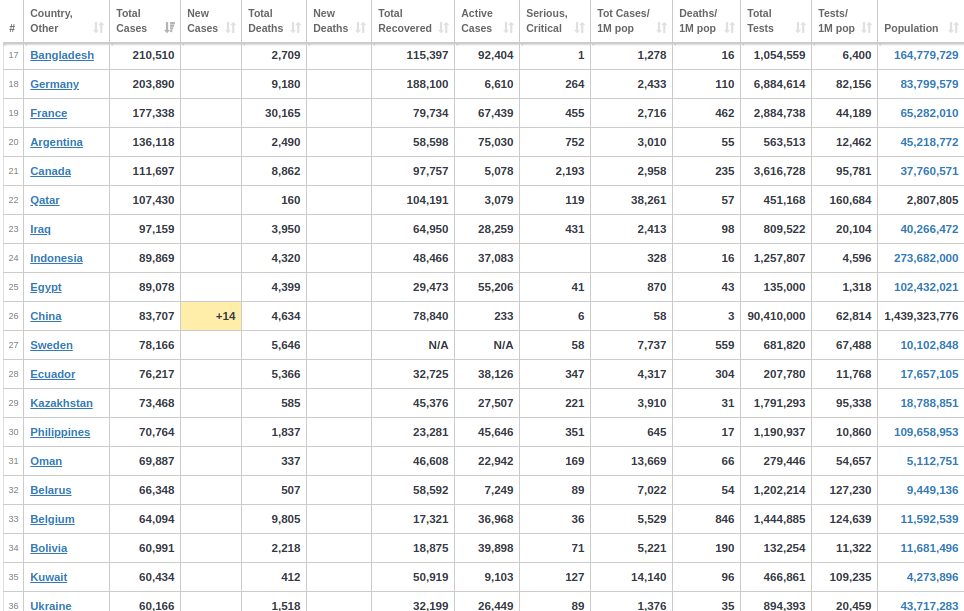
Task: Go to Argentina's country page
Action: pyautogui.click(x=57, y=142)
